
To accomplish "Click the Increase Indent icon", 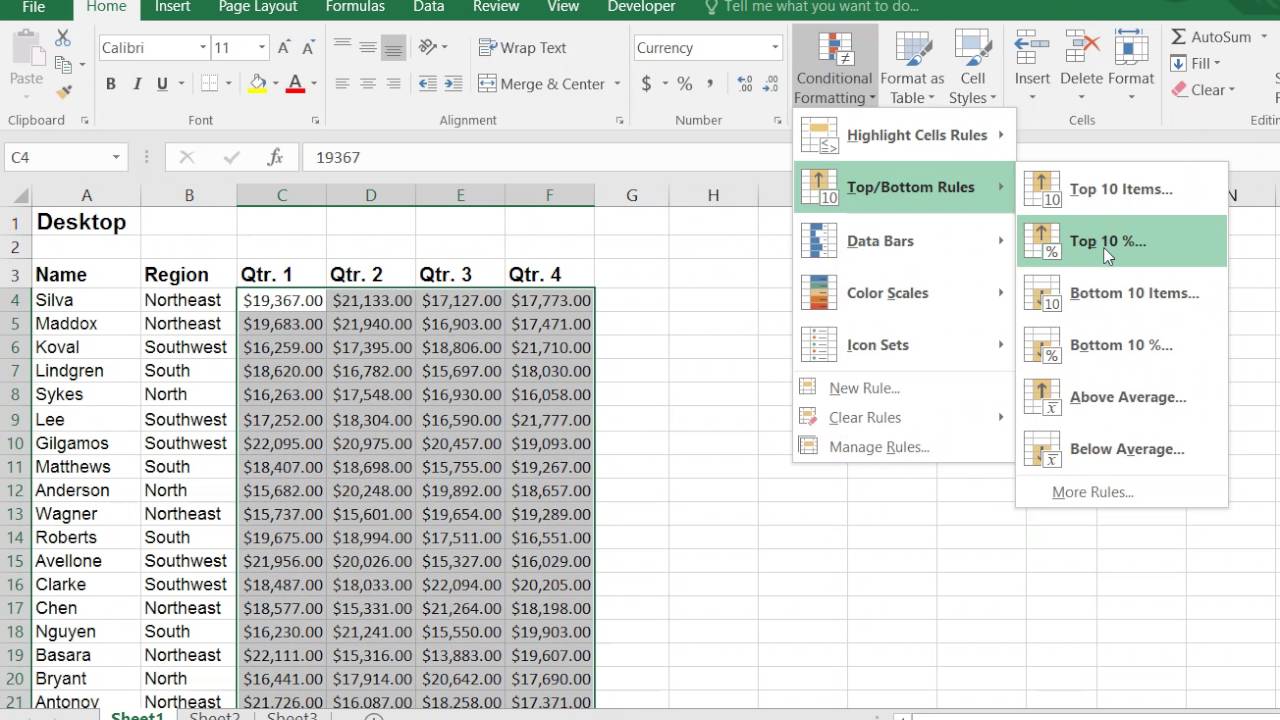I will click(453, 84).
